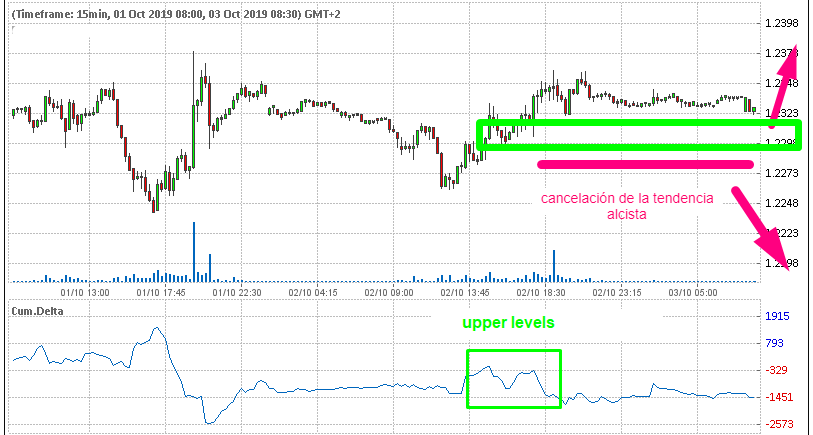The width and height of the screenshot is (813, 435).
Task: Select the green box in Cum.Delta panel
Action: coord(513,378)
